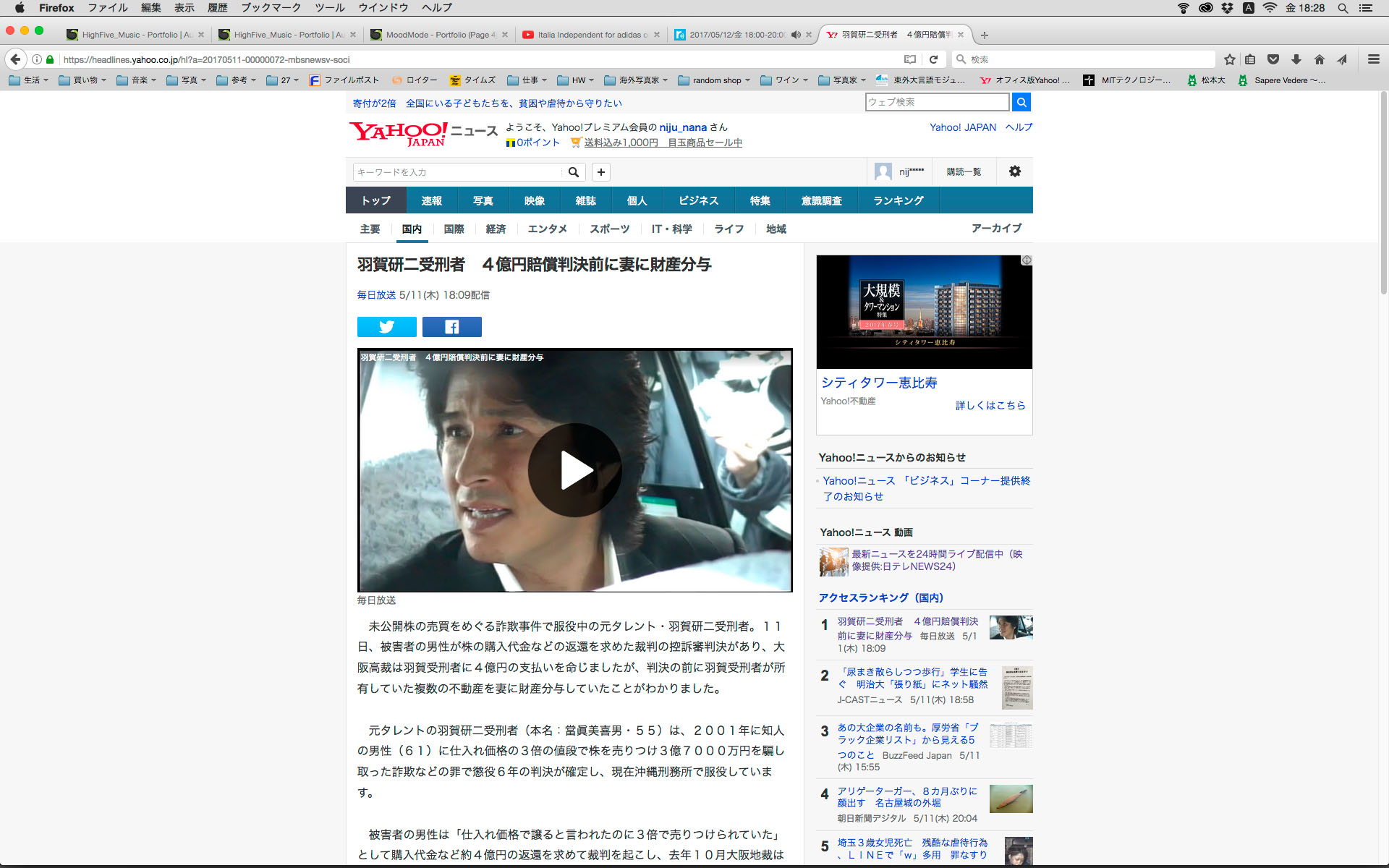The width and height of the screenshot is (1389, 868).
Task: Switch to the ランキング news tab
Action: click(898, 200)
